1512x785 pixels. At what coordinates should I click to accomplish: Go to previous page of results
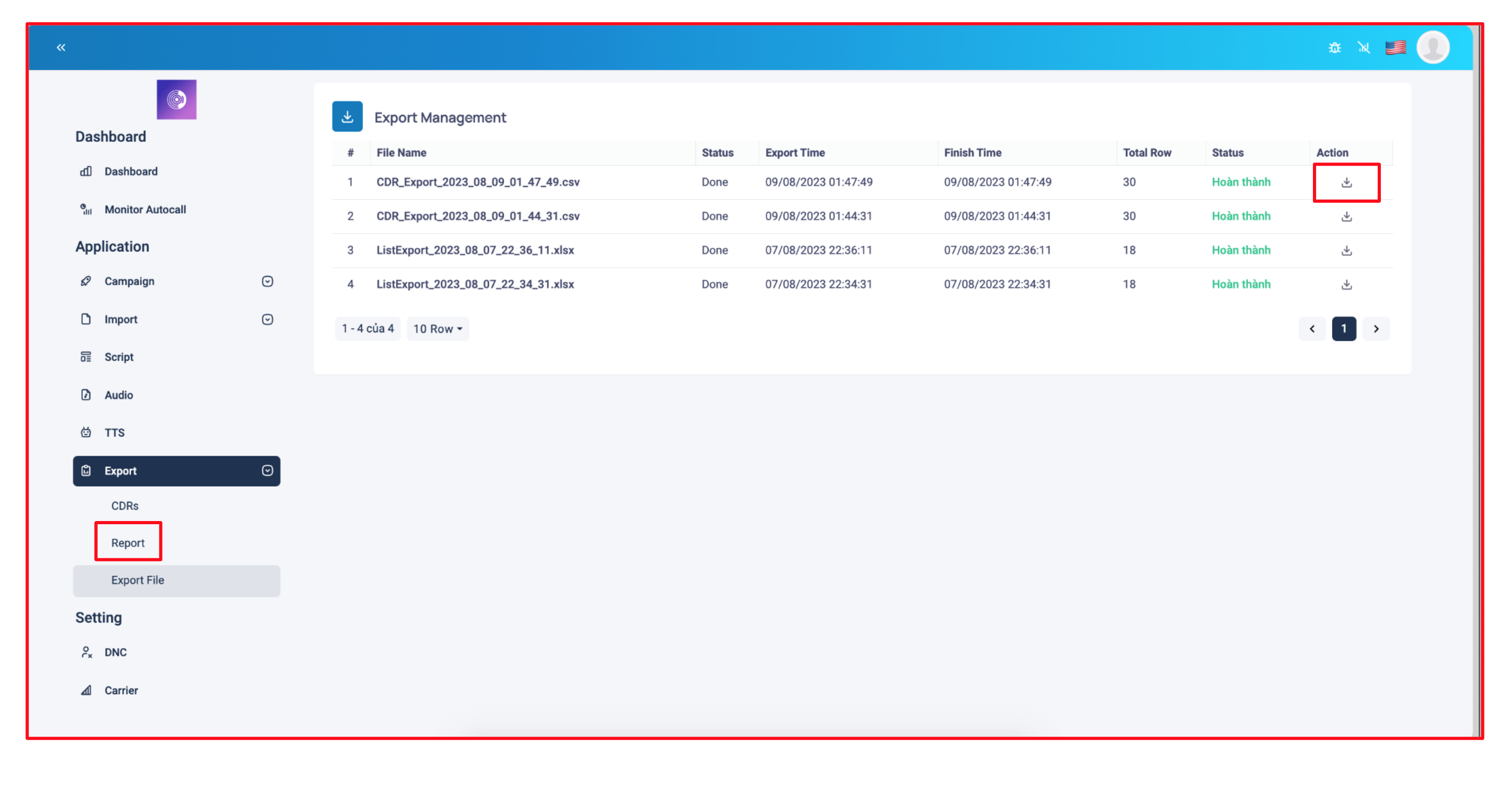coord(1311,329)
